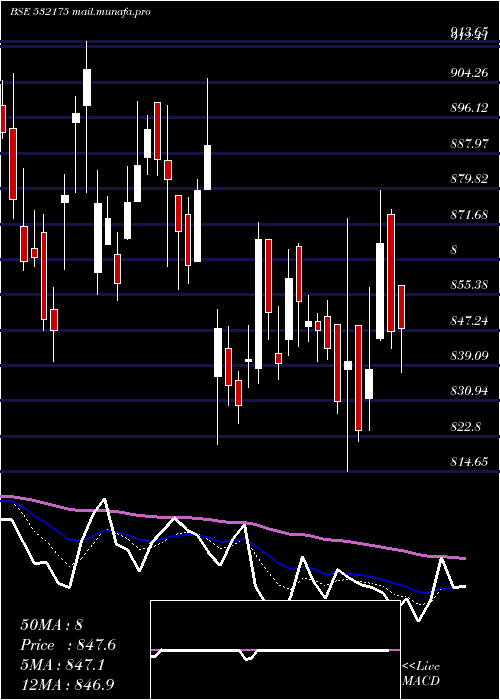Click the 887.97 price axis label
Screen dimensions: 500x700
(469, 144)
